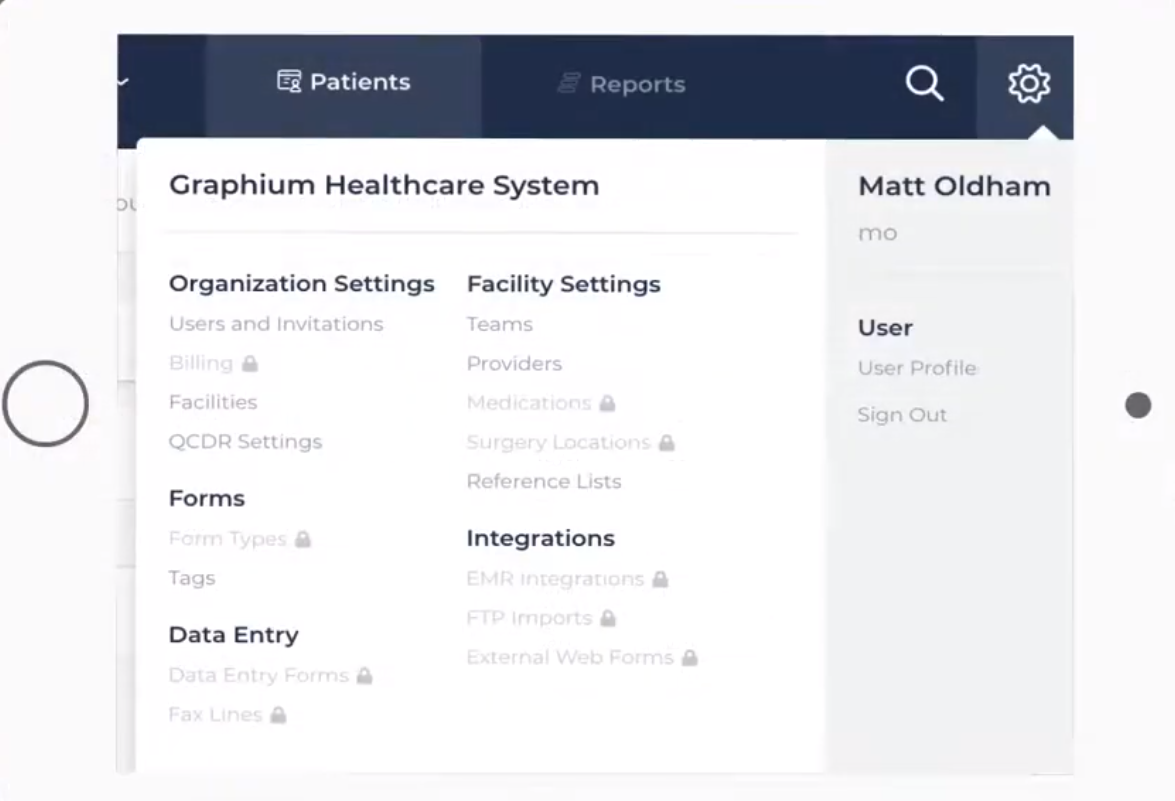Screen dimensions: 1175x801
Task: Click the lock icon next to Fax Lines
Action: [x=278, y=715]
